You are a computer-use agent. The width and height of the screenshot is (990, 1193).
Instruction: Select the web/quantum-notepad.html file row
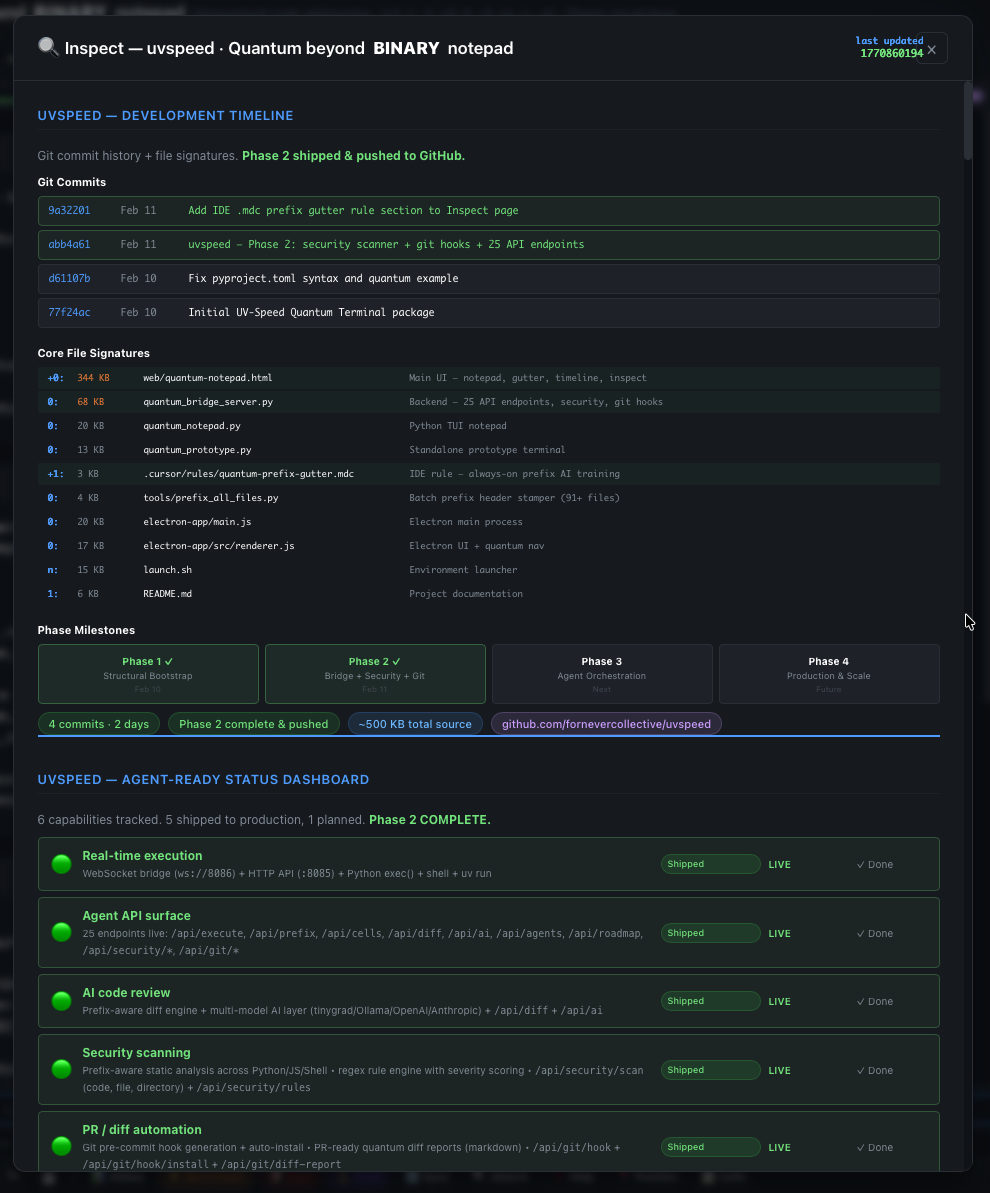click(x=489, y=378)
